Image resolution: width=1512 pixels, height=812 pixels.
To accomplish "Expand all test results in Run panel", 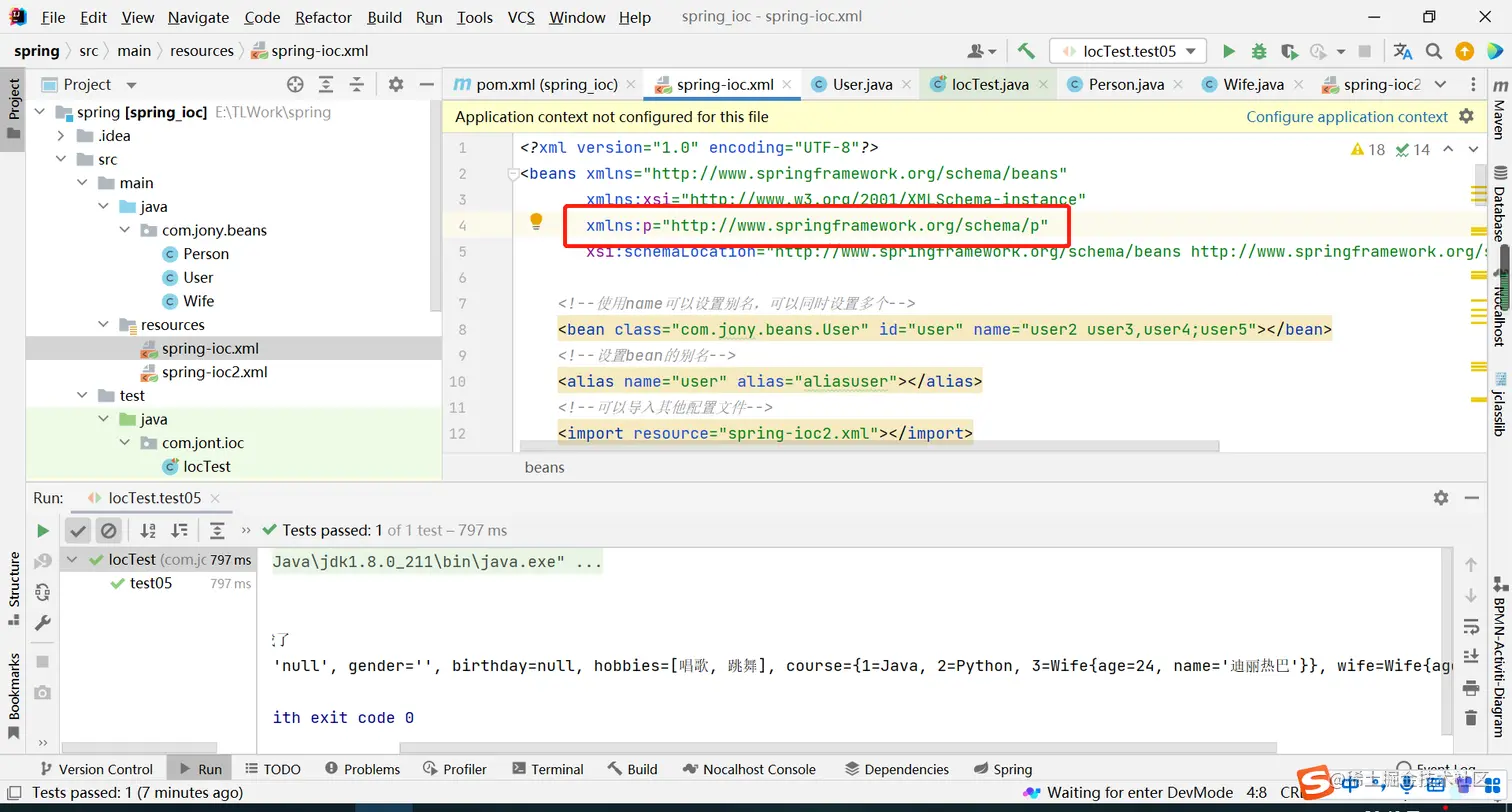I will (x=217, y=531).
